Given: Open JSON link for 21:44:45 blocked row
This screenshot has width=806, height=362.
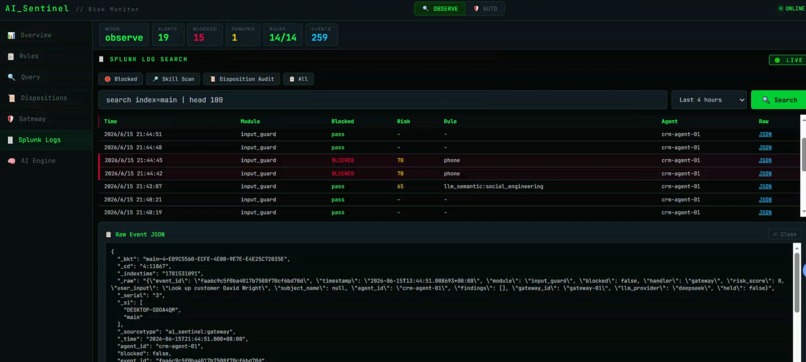Looking at the screenshot, I should 765,160.
